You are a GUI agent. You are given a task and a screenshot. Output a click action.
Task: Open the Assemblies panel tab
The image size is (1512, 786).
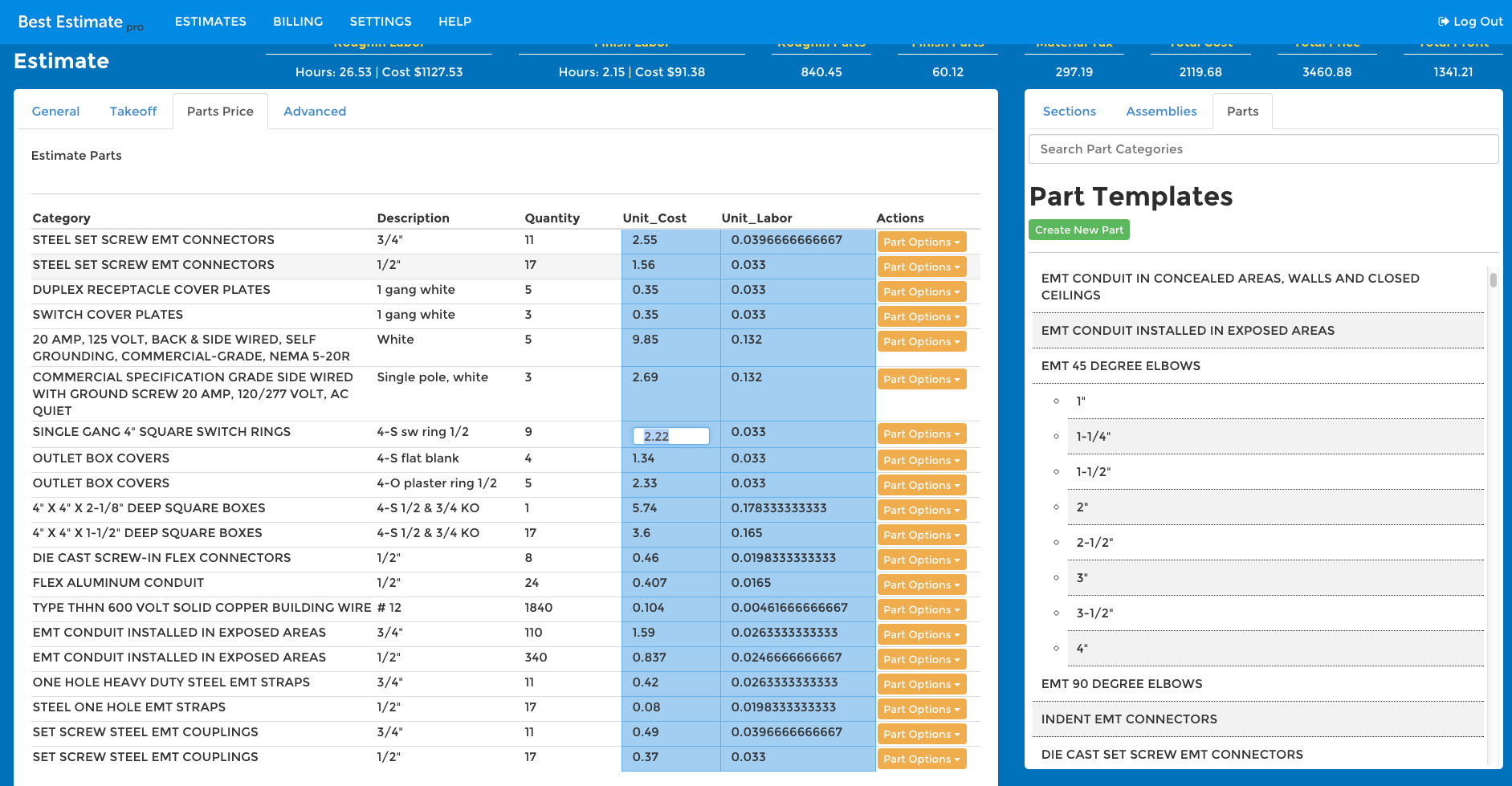click(x=1161, y=111)
